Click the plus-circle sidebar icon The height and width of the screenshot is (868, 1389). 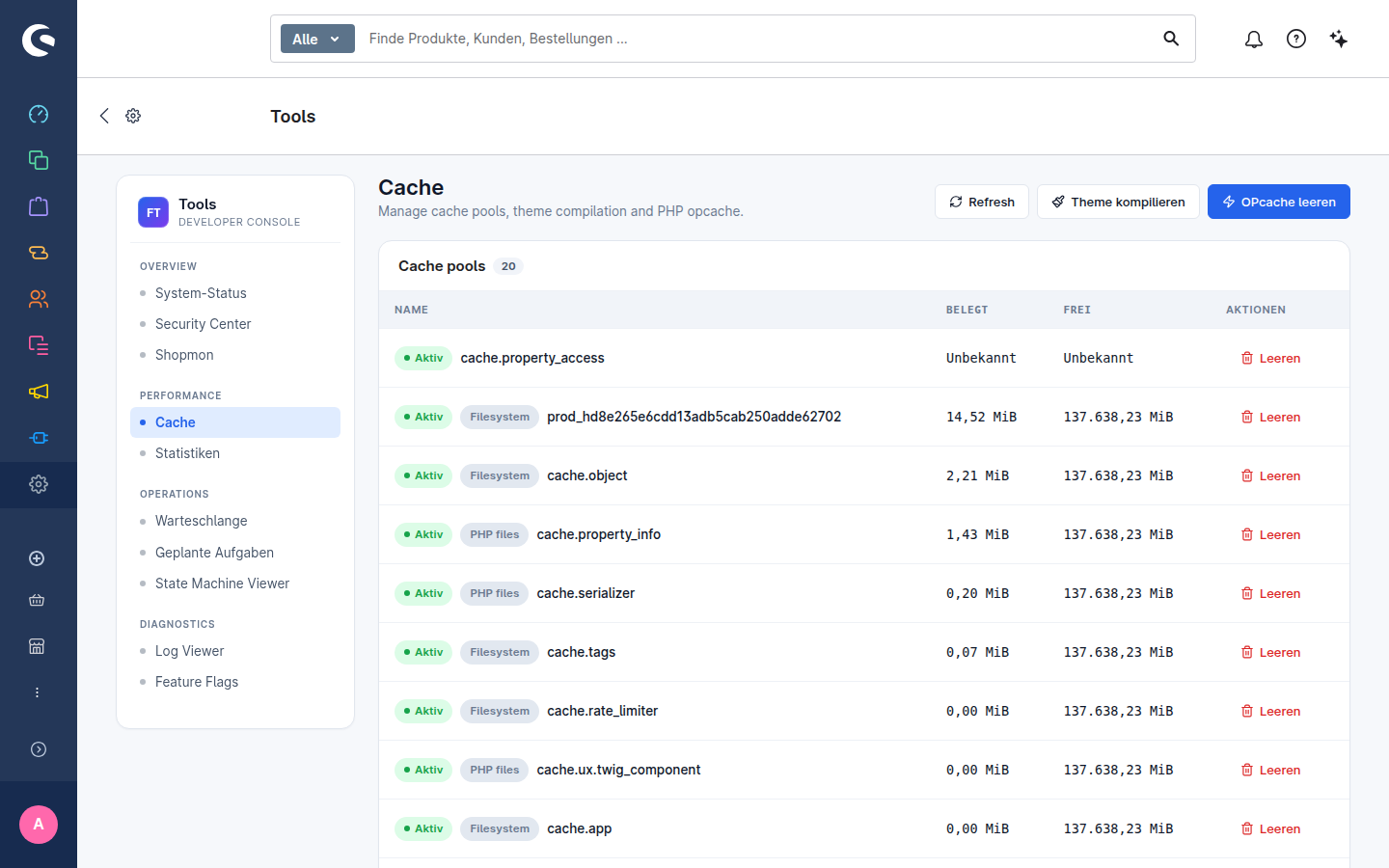click(37, 558)
